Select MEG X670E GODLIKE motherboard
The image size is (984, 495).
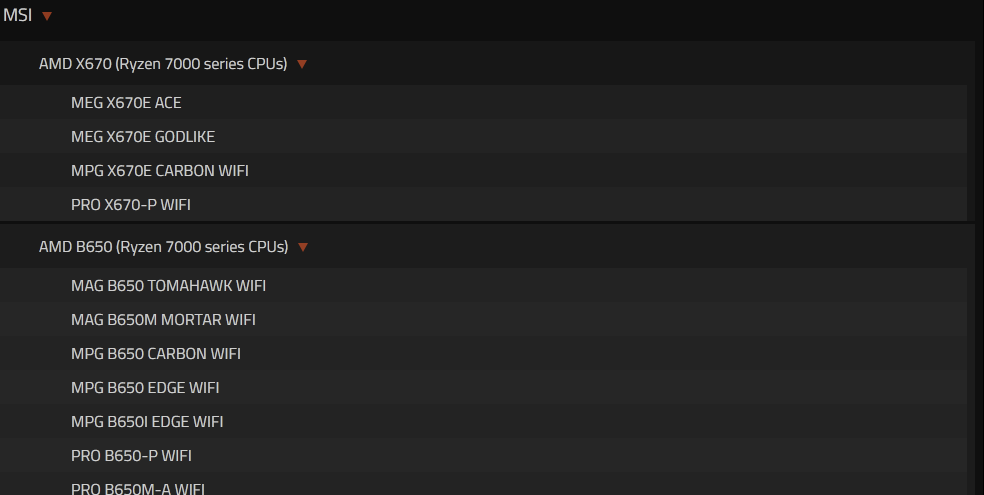click(143, 137)
